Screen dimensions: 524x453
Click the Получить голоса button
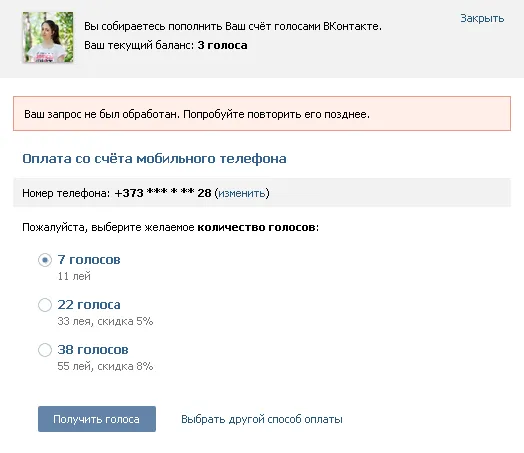pos(97,419)
